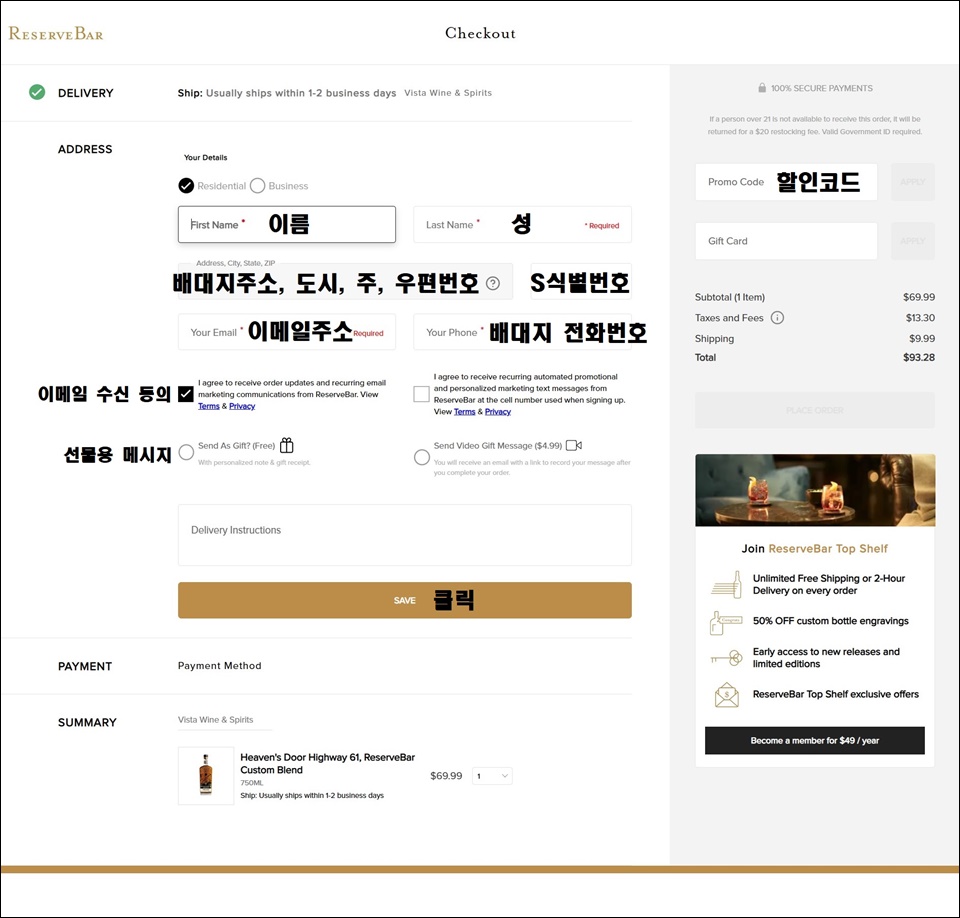Click Apply next to Promo Code
This screenshot has height=918, width=960.
(x=913, y=182)
